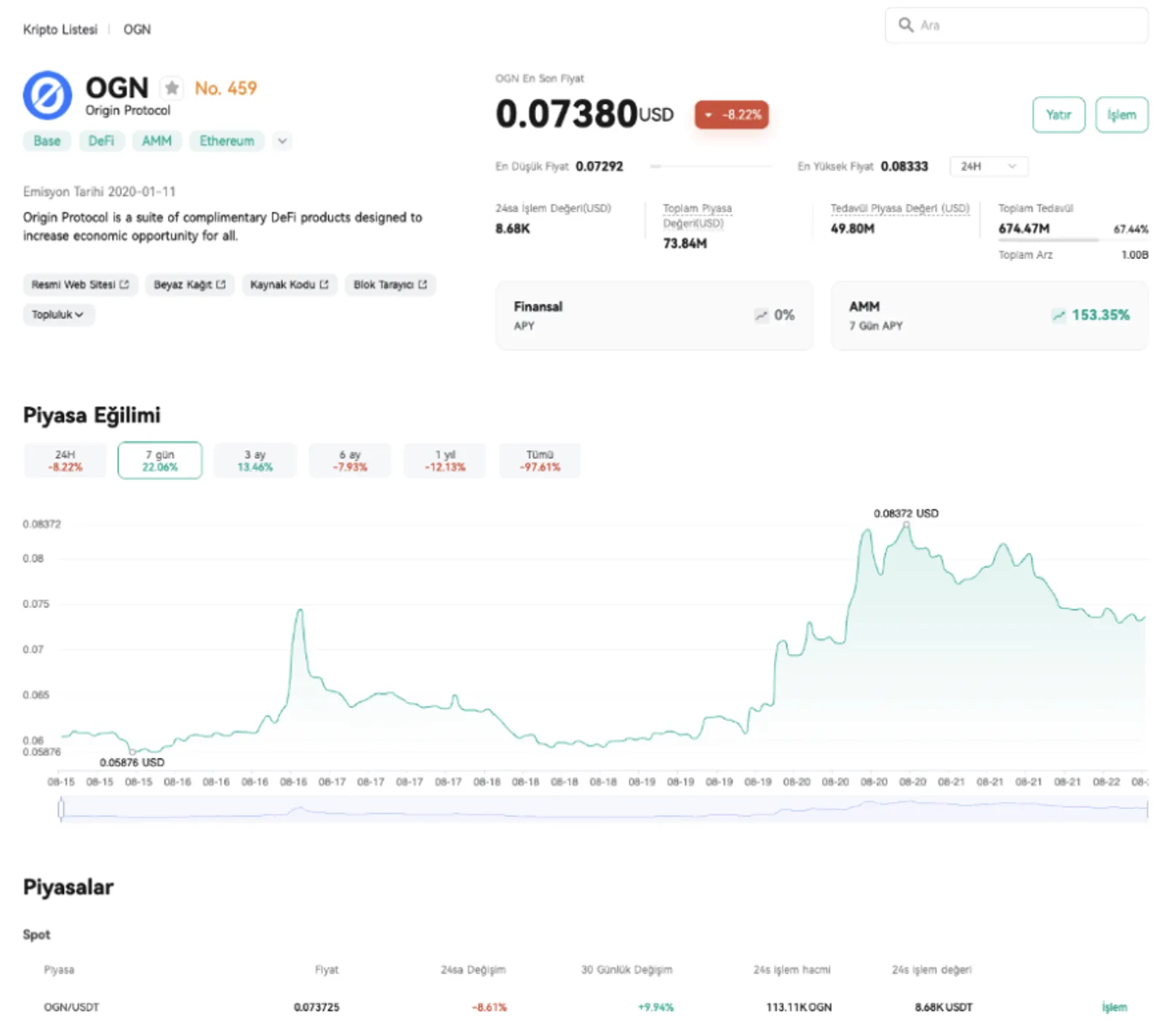Select the Base tag
Screen dimensions: 1164x1036
point(47,140)
